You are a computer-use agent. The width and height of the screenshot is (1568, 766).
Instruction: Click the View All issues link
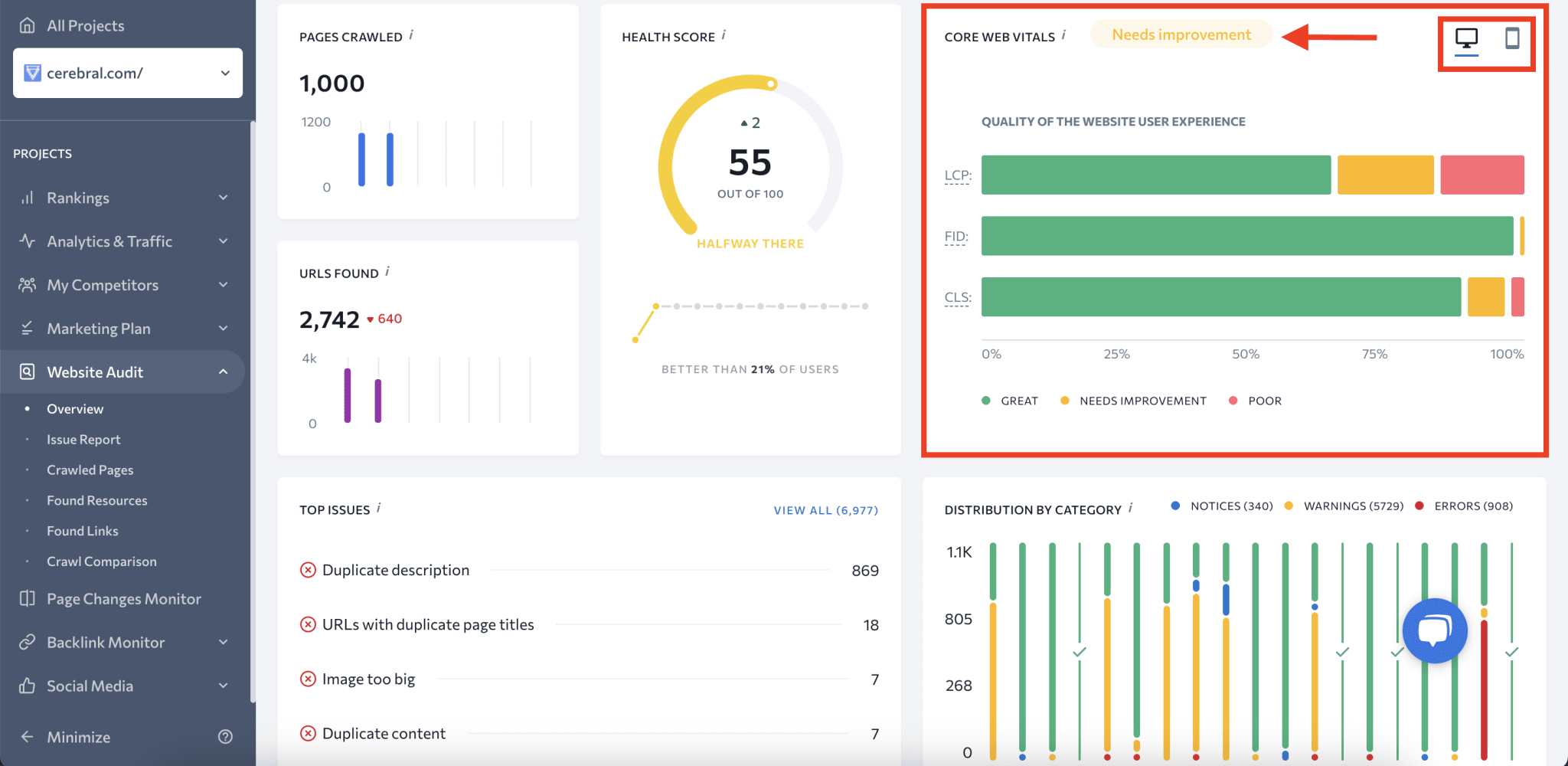[x=825, y=509]
